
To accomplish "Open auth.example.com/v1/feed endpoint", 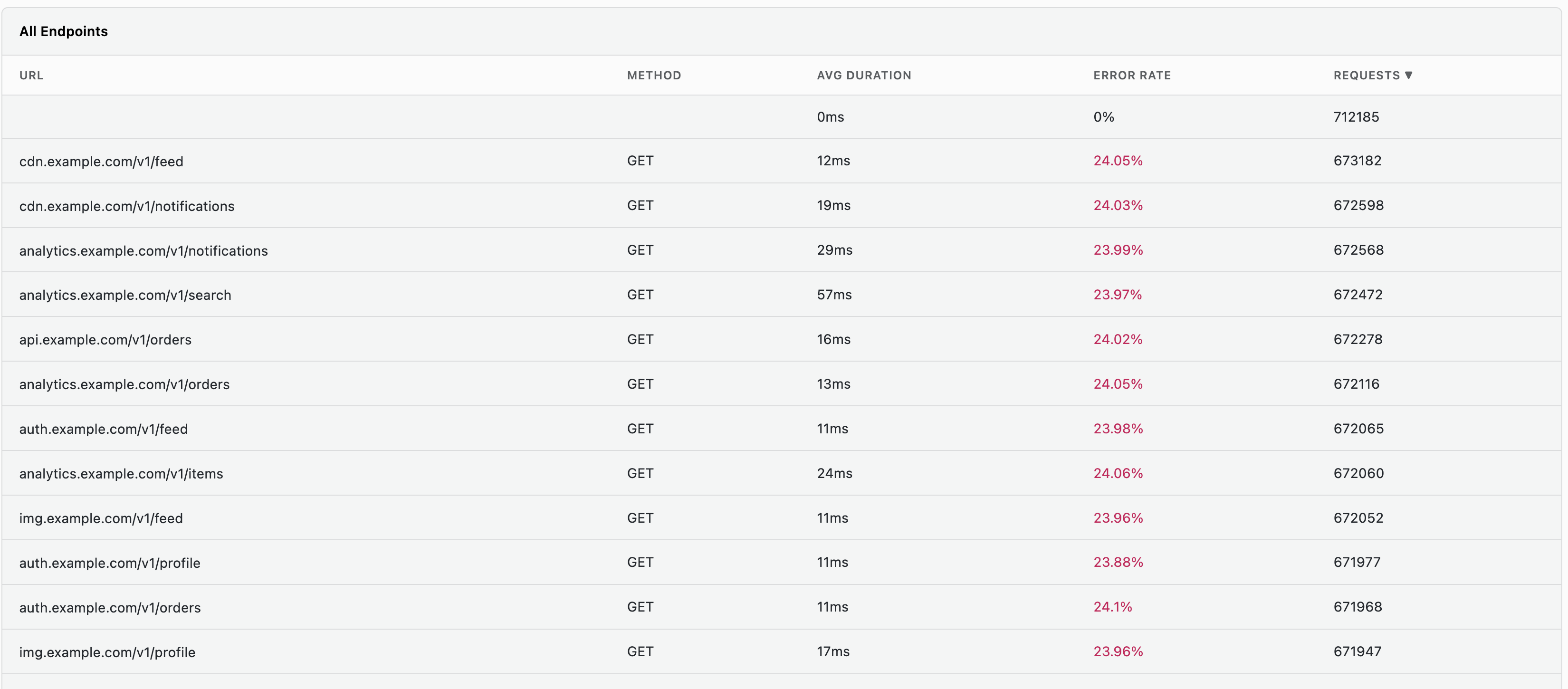I will [104, 429].
